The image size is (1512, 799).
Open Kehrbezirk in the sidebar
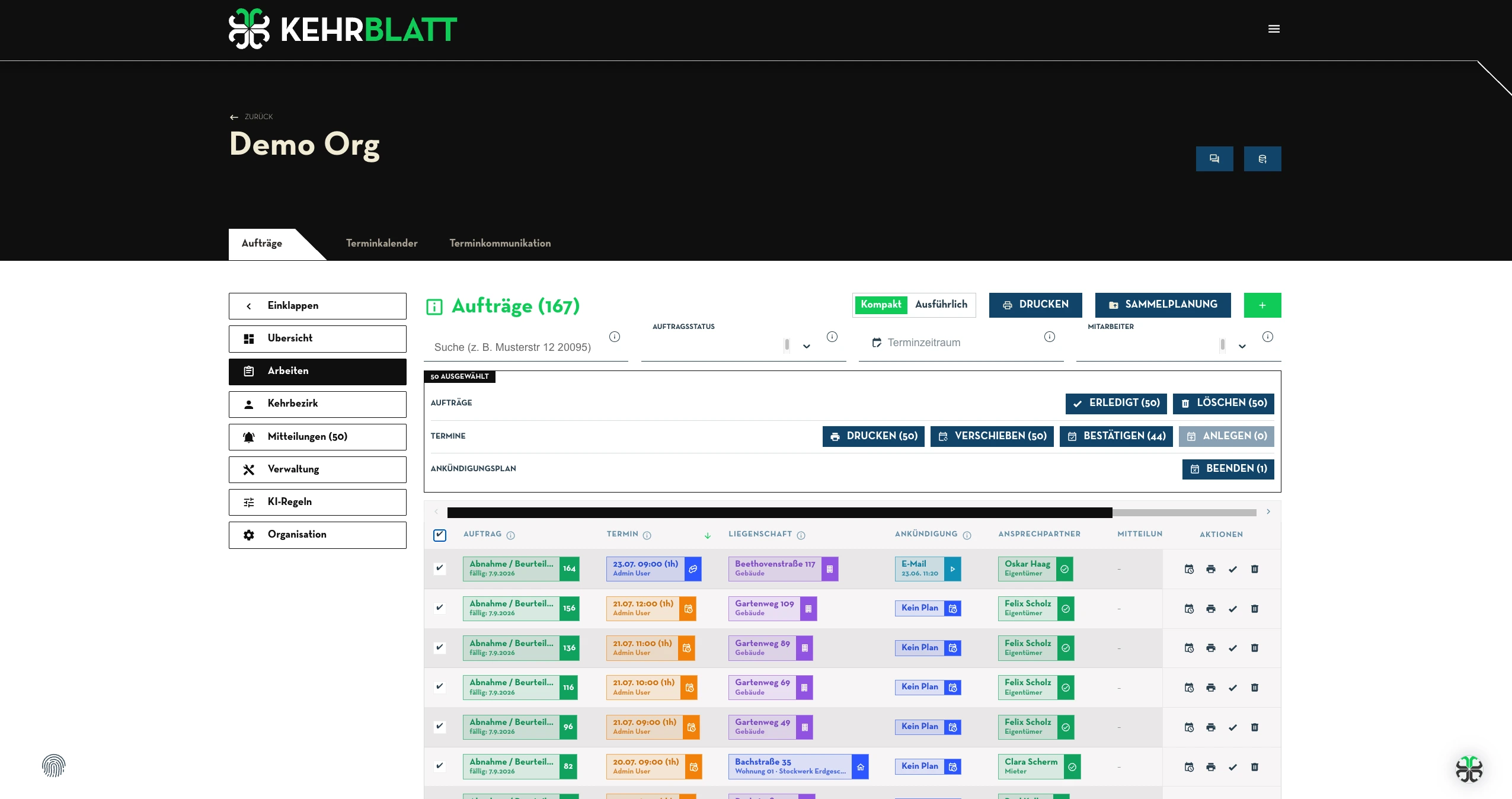click(318, 404)
